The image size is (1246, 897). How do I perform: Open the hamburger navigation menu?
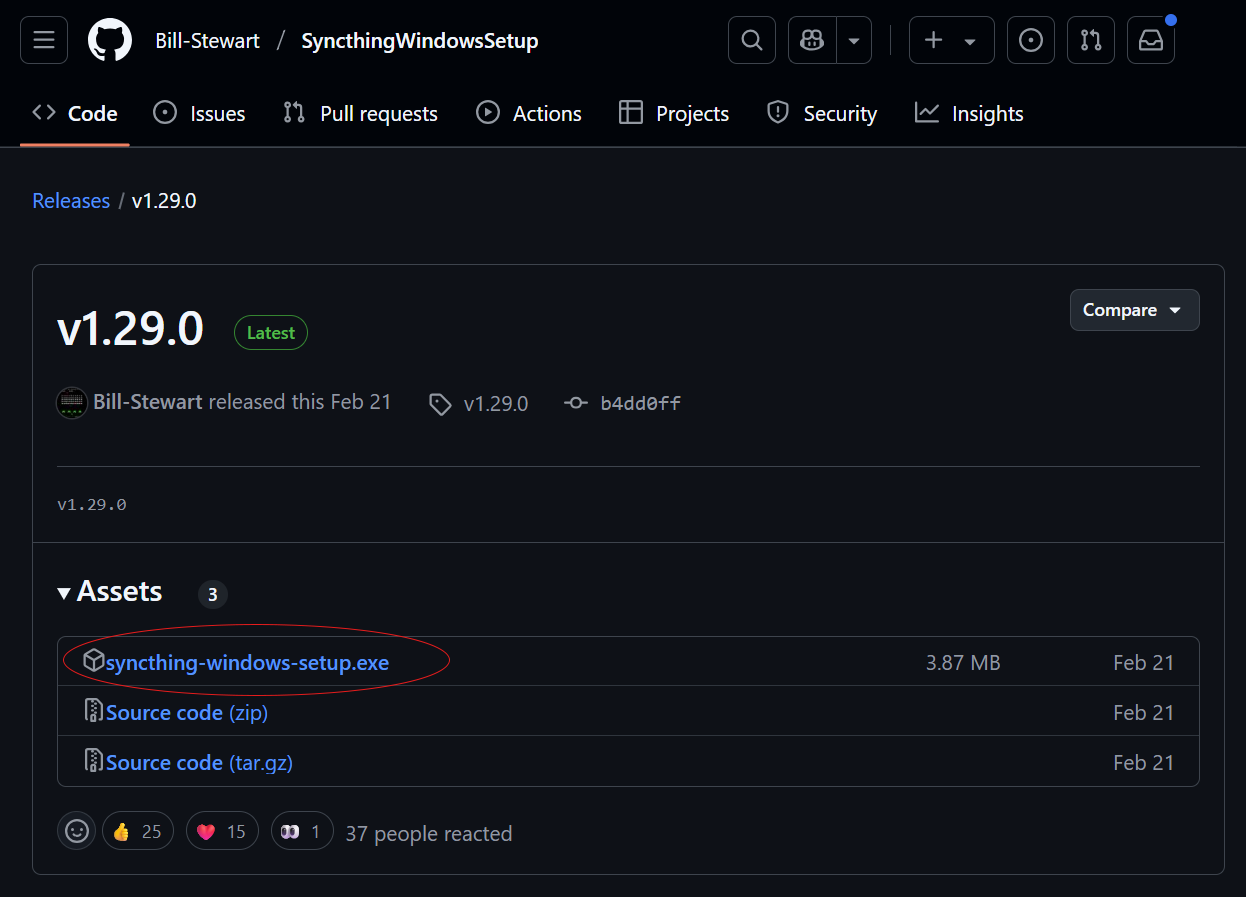[x=44, y=40]
